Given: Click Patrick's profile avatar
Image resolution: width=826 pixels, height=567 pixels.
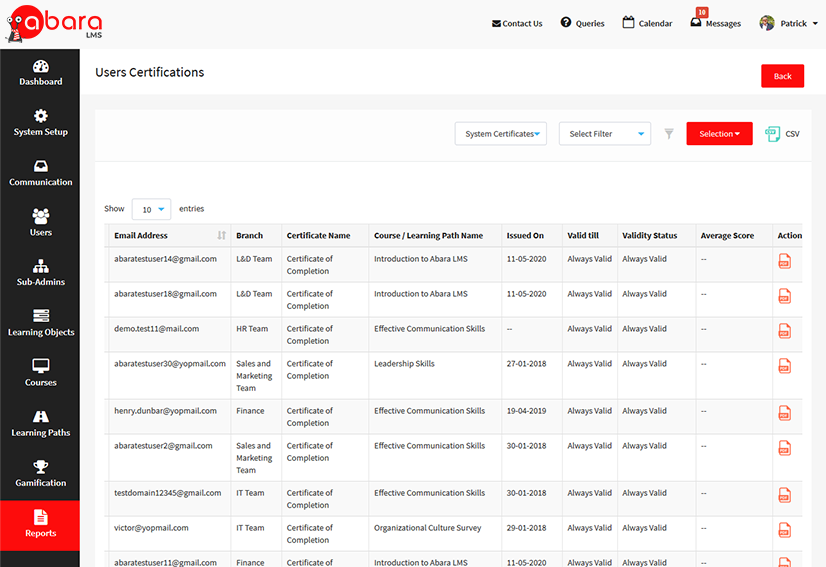Looking at the screenshot, I should [x=767, y=23].
